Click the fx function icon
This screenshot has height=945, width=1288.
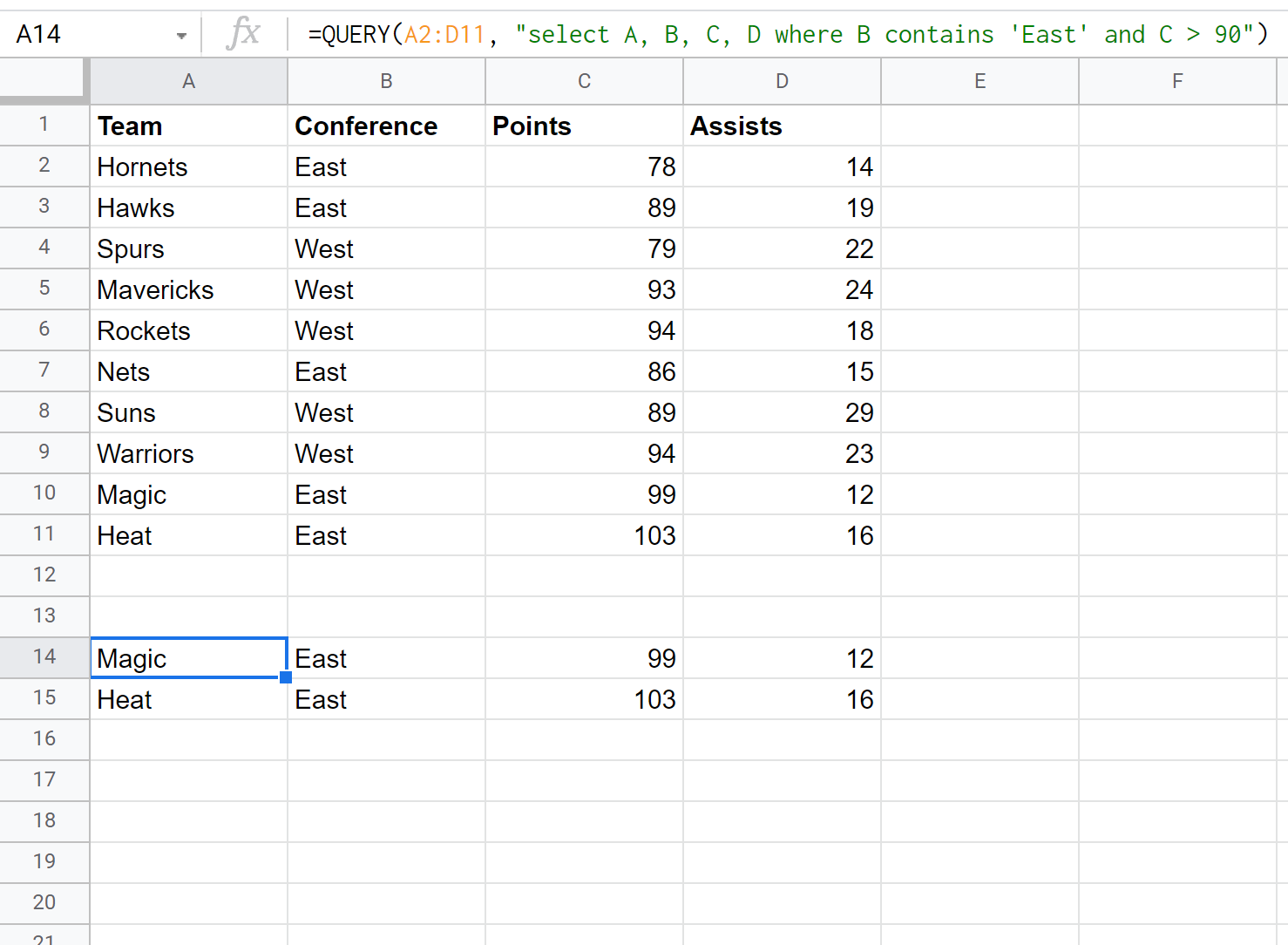click(x=242, y=34)
